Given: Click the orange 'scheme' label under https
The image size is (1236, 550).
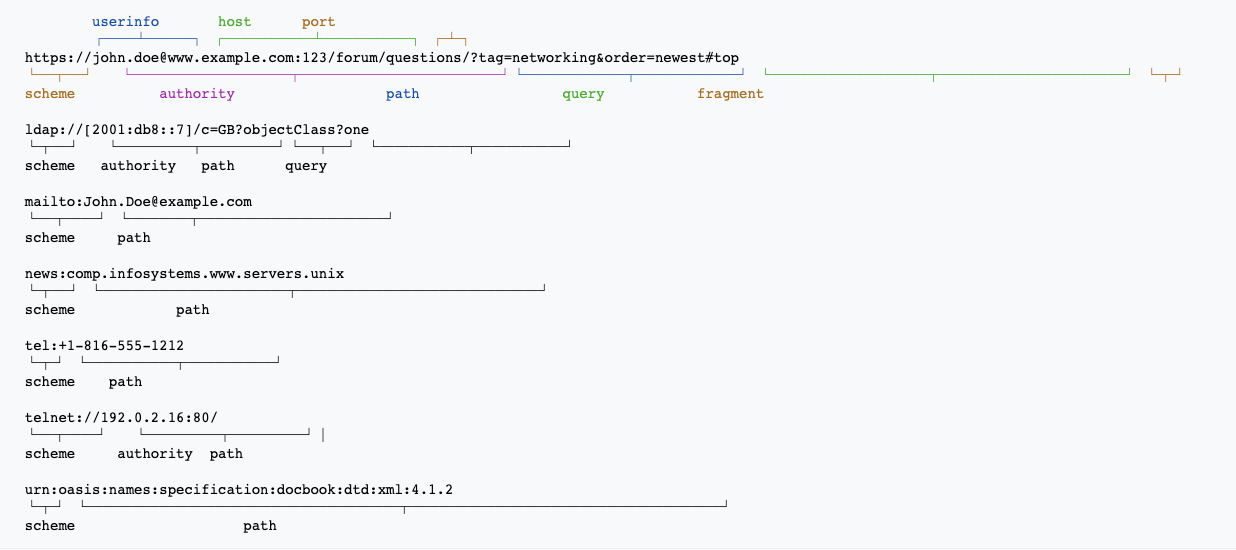Looking at the screenshot, I should [x=50, y=94].
